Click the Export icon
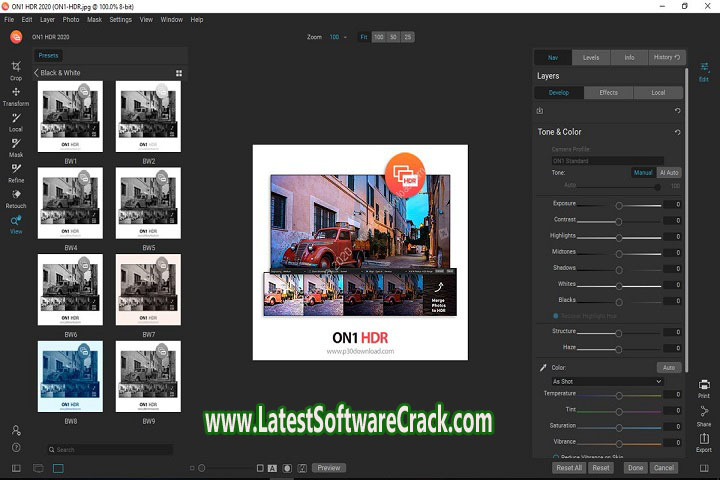Viewport: 720px width, 480px height. (x=704, y=441)
